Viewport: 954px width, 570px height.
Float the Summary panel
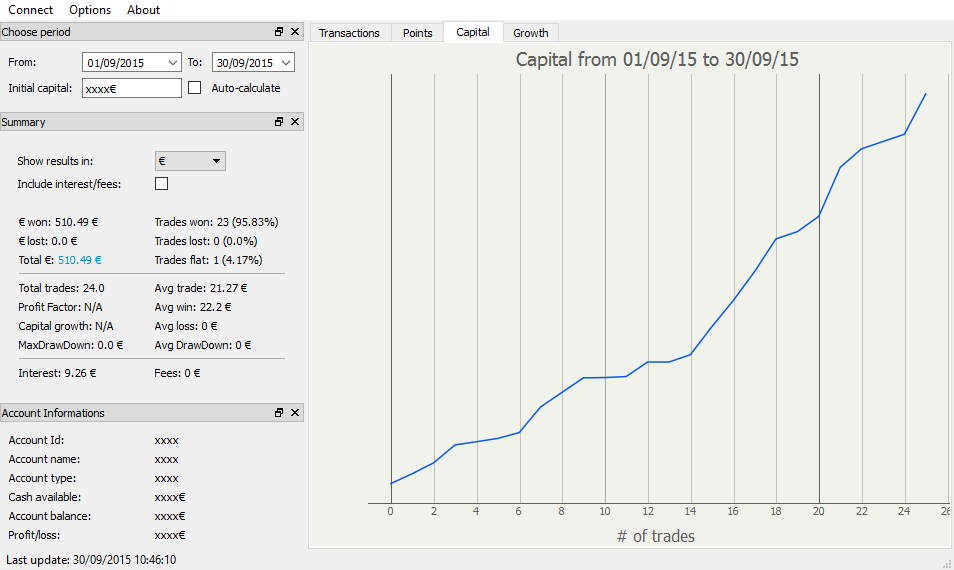pyautogui.click(x=279, y=122)
